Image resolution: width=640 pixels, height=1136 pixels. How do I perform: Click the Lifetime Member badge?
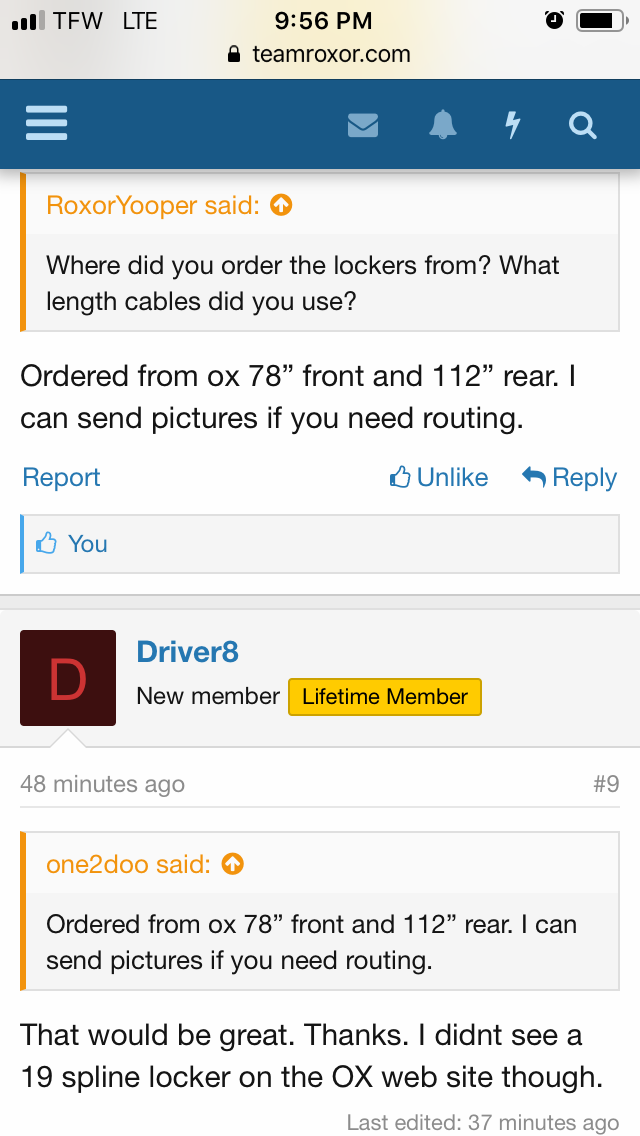tap(384, 697)
